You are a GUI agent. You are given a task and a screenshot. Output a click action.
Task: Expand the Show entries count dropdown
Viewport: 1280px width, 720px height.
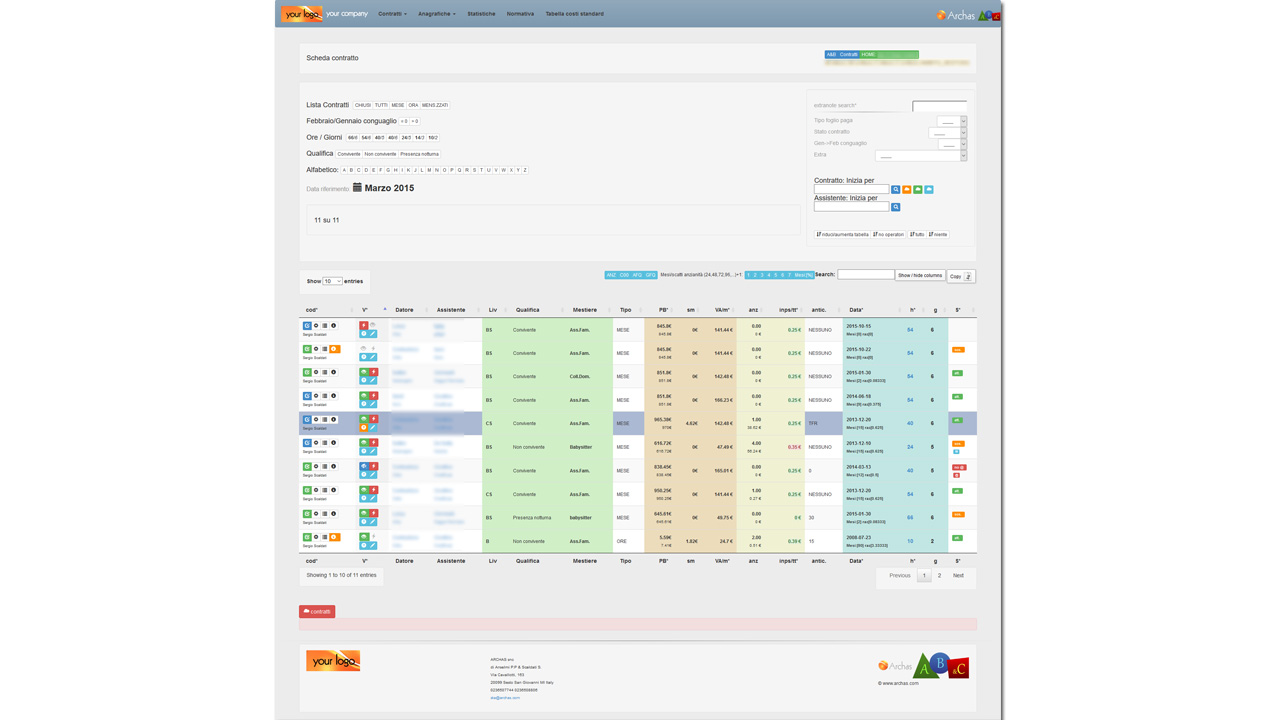pos(332,281)
